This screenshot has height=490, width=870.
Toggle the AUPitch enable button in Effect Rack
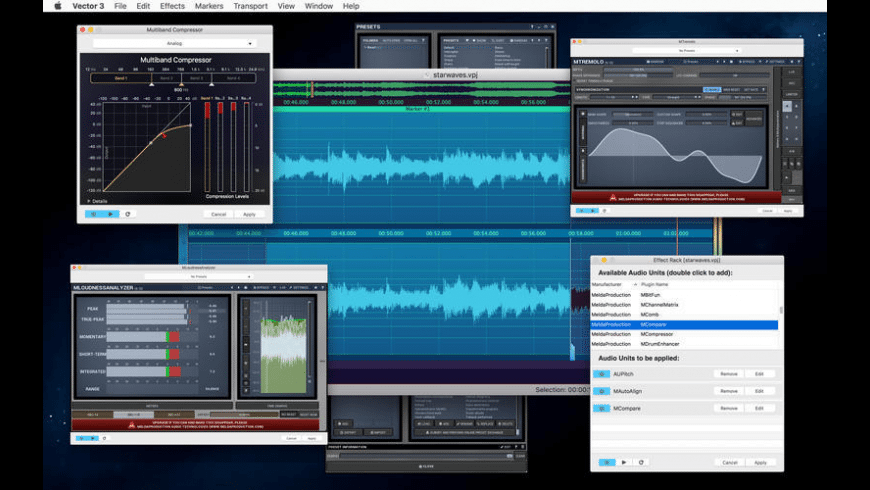click(x=601, y=374)
